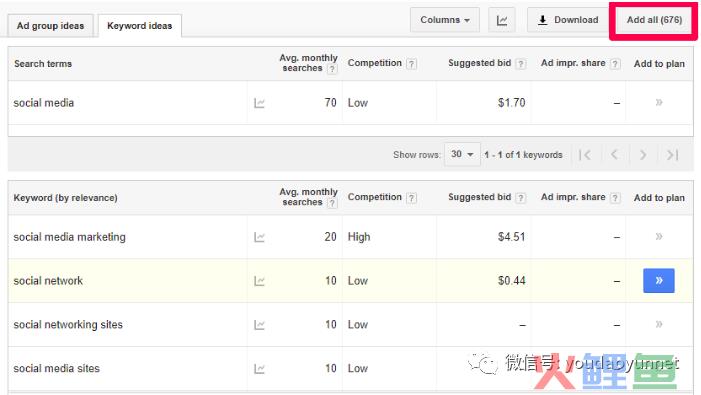Open the Show rows 30 dropdown

(x=462, y=154)
